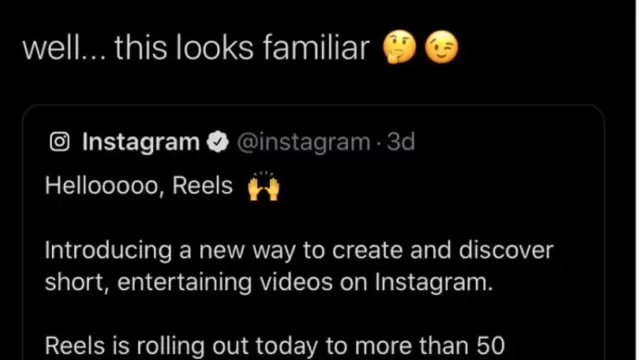Click "Reels is rolling out today" line

coord(275,346)
